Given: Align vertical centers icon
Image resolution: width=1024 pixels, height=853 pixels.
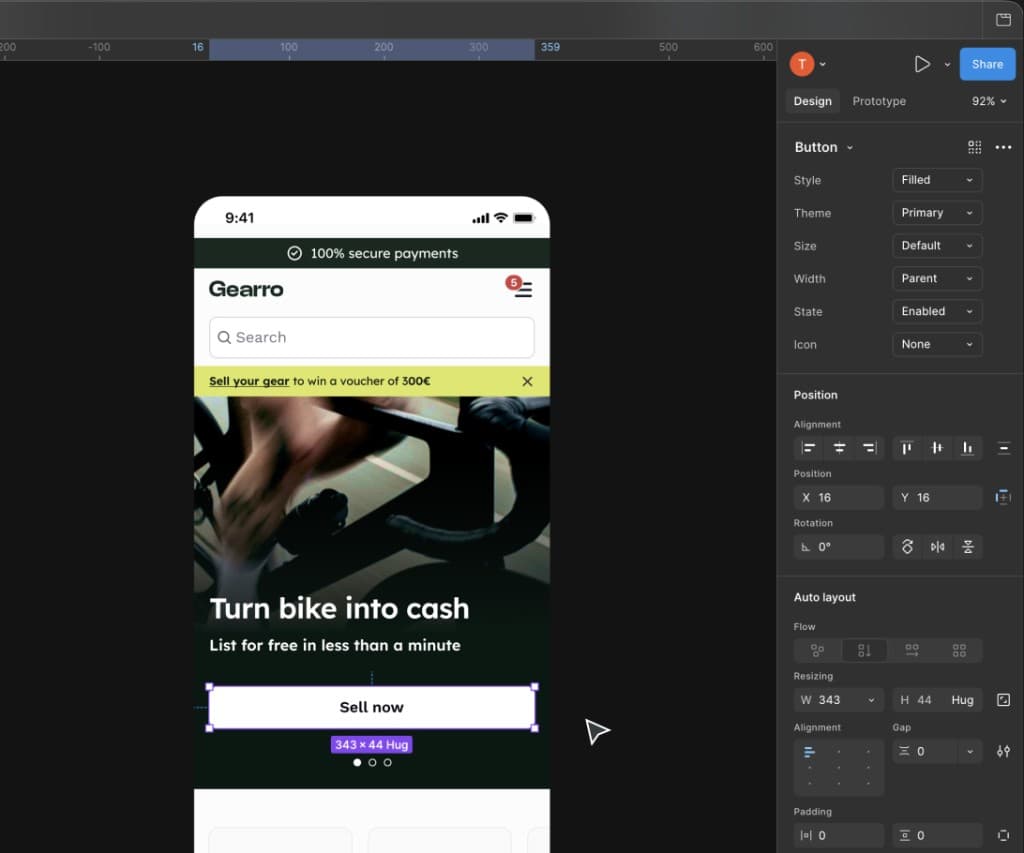Looking at the screenshot, I should tap(937, 448).
